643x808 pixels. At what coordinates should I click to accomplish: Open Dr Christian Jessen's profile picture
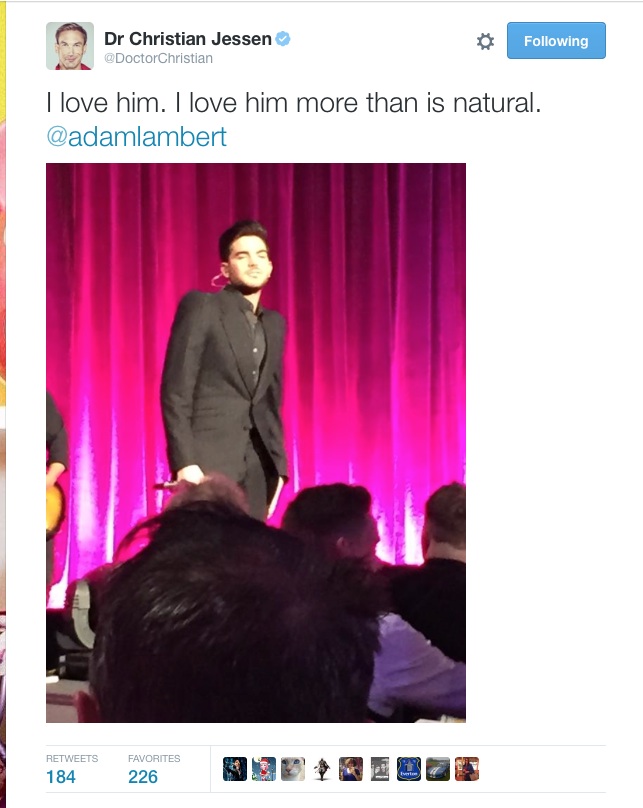click(70, 46)
